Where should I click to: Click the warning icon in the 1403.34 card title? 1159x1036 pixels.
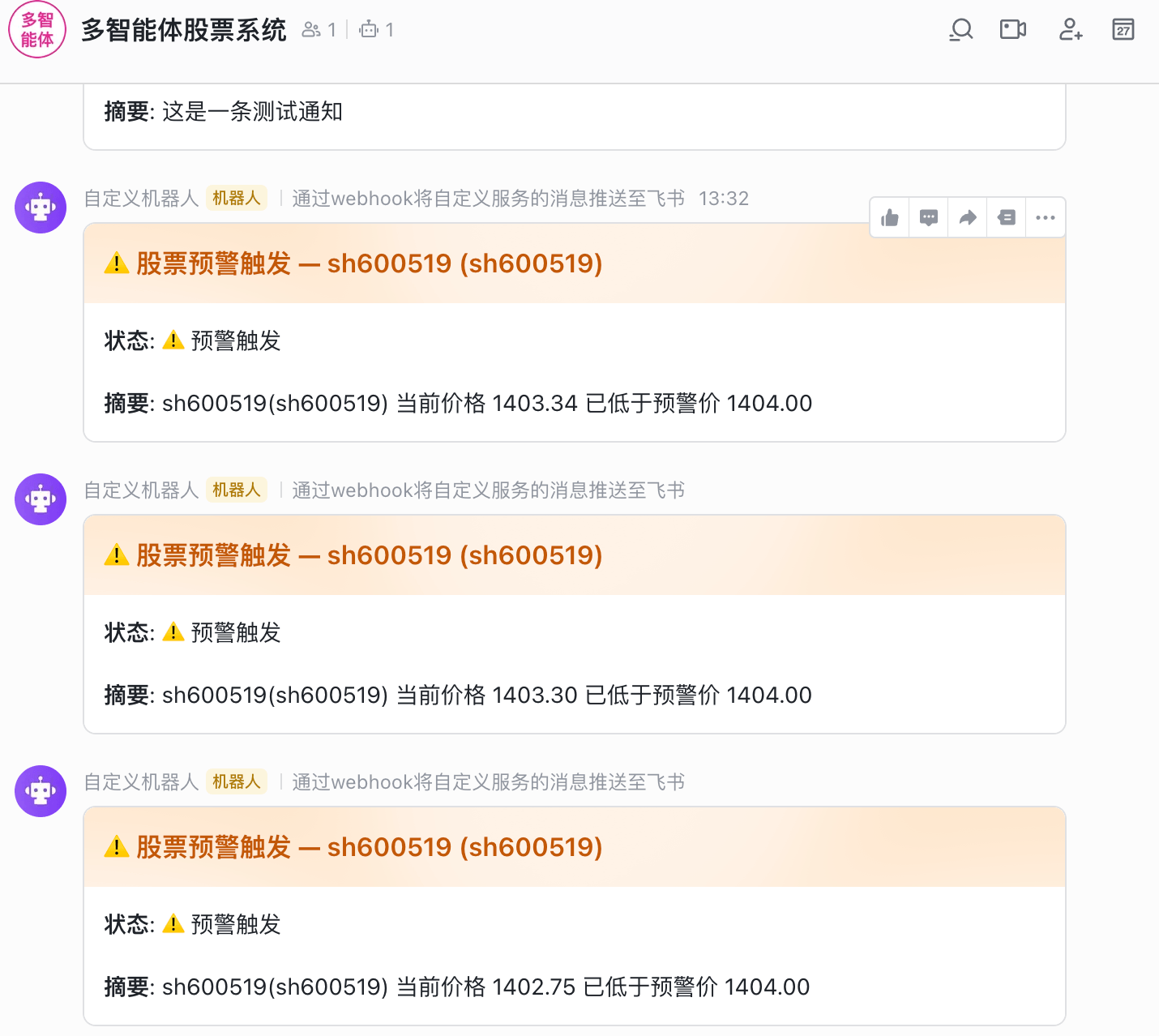coord(117,263)
